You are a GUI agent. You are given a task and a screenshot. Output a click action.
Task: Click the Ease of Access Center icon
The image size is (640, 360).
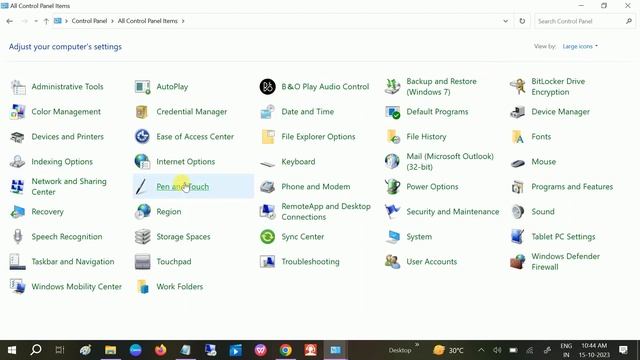coord(142,137)
